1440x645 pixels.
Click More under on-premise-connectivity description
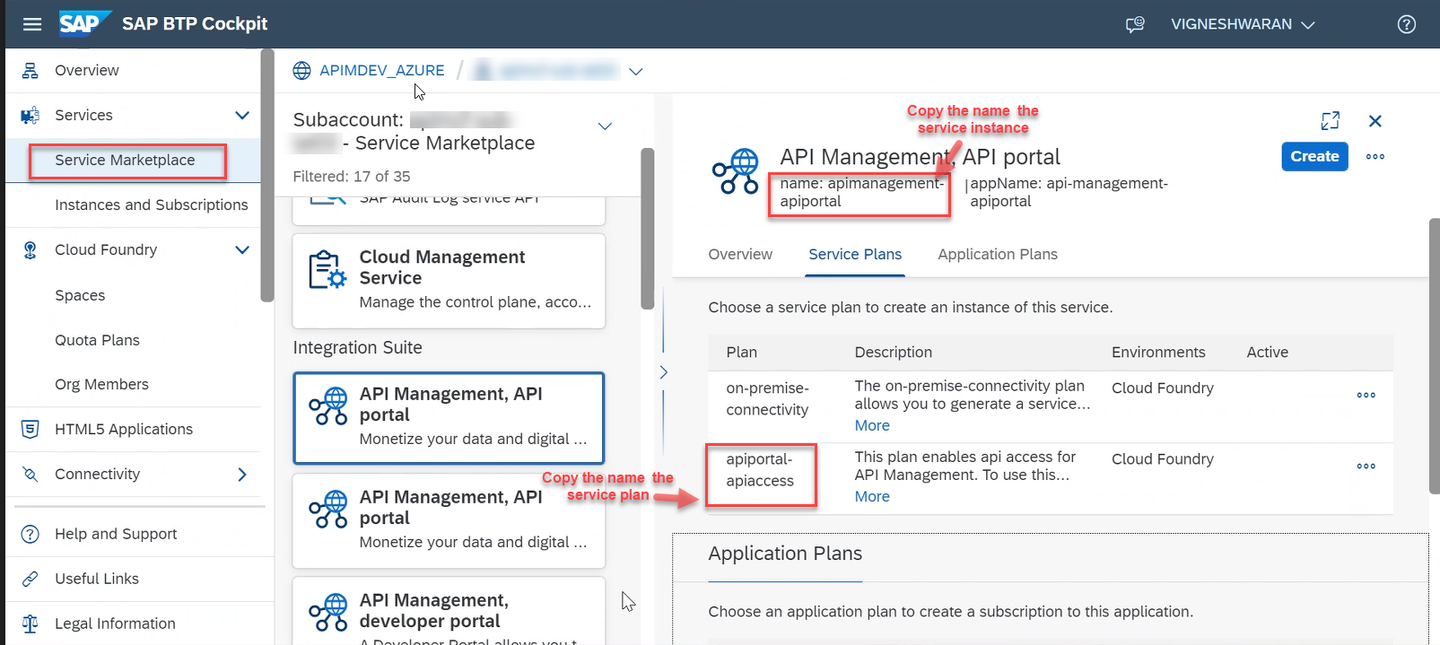872,425
